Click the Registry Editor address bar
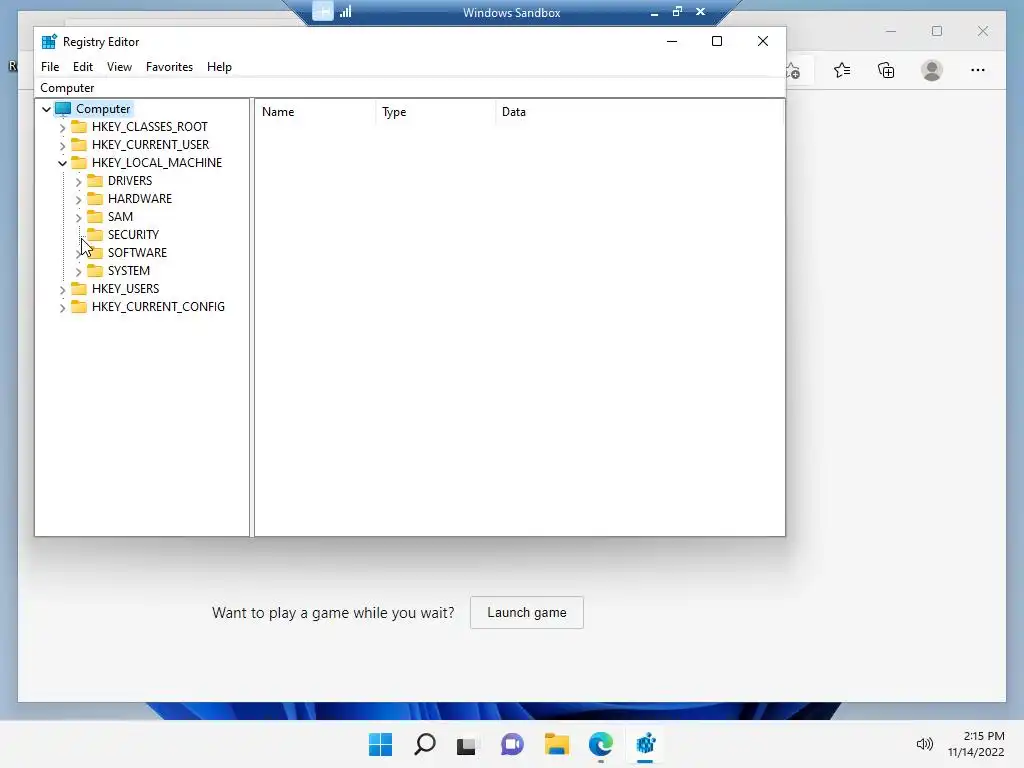 [410, 88]
